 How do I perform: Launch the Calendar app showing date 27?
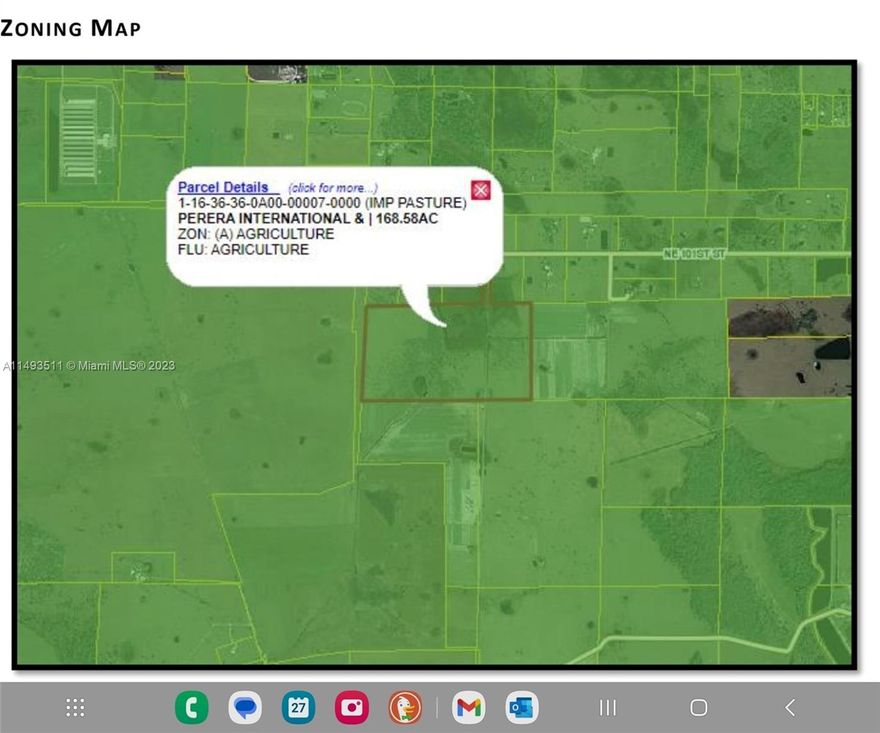pos(298,707)
